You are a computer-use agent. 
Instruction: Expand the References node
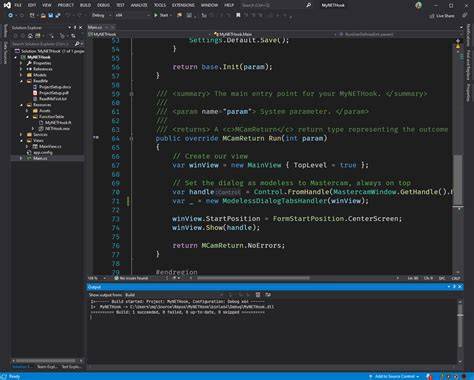pyautogui.click(x=22, y=69)
